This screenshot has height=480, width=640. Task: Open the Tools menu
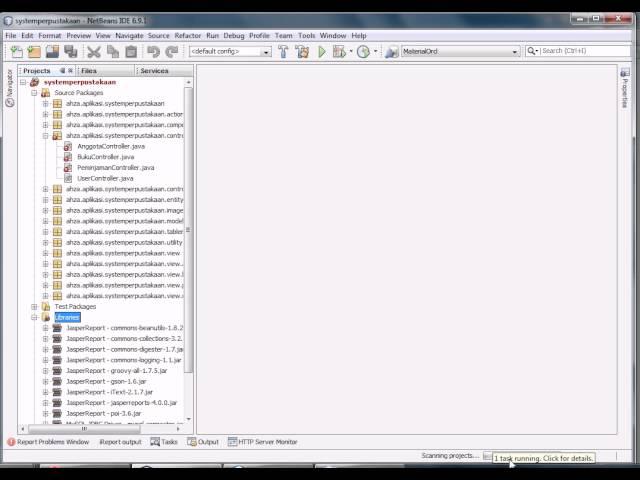pos(306,36)
